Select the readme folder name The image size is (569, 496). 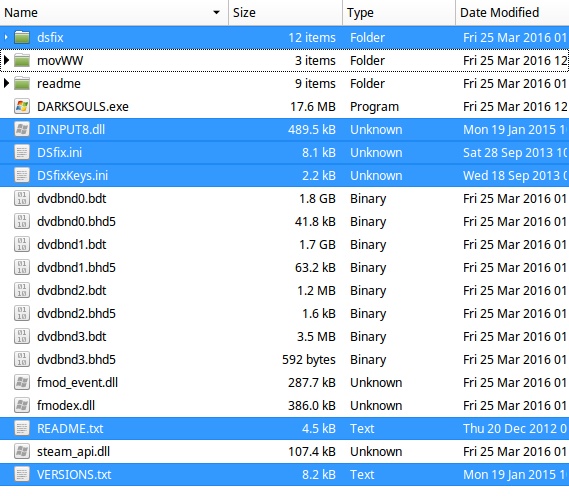59,83
